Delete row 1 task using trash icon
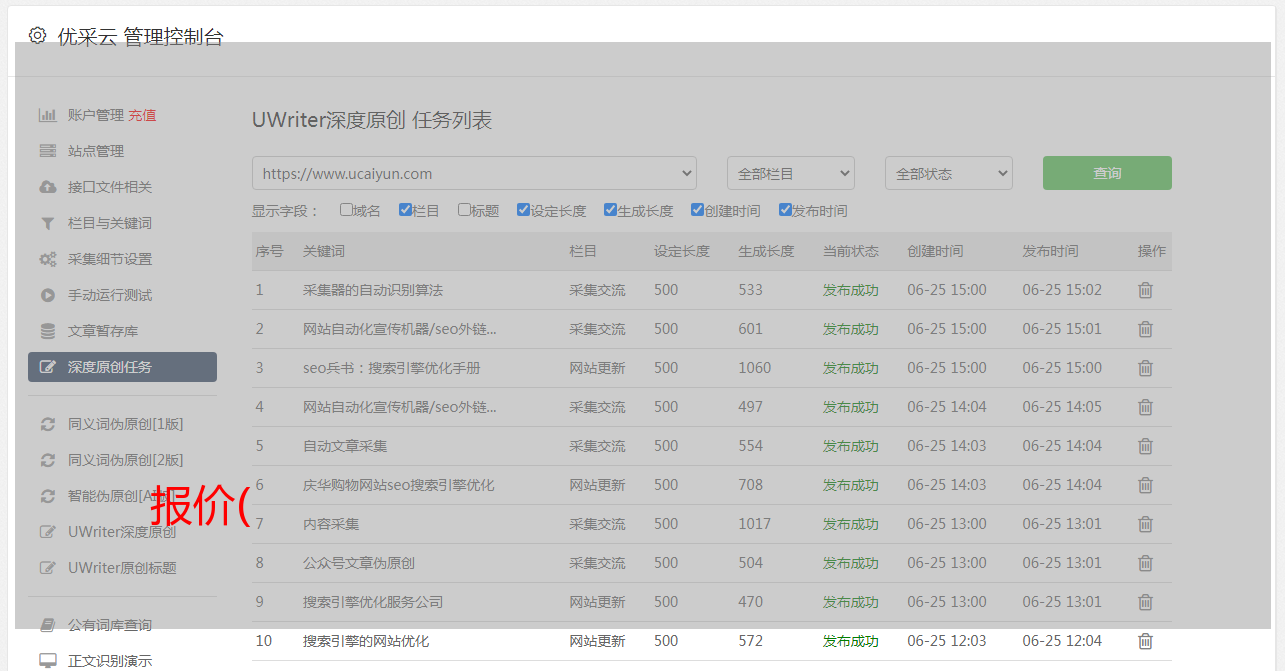Viewport: 1285px width, 671px height. [1145, 290]
